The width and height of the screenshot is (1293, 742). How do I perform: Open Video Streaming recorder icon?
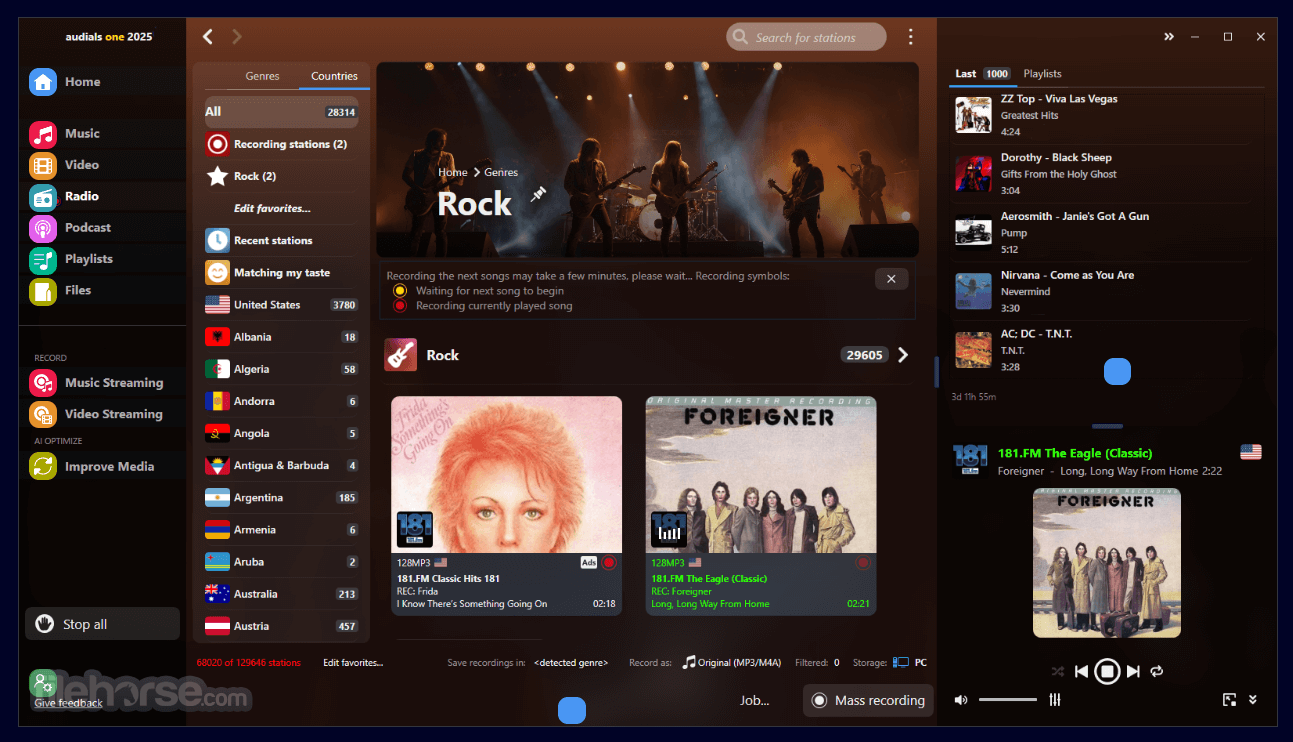(43, 414)
